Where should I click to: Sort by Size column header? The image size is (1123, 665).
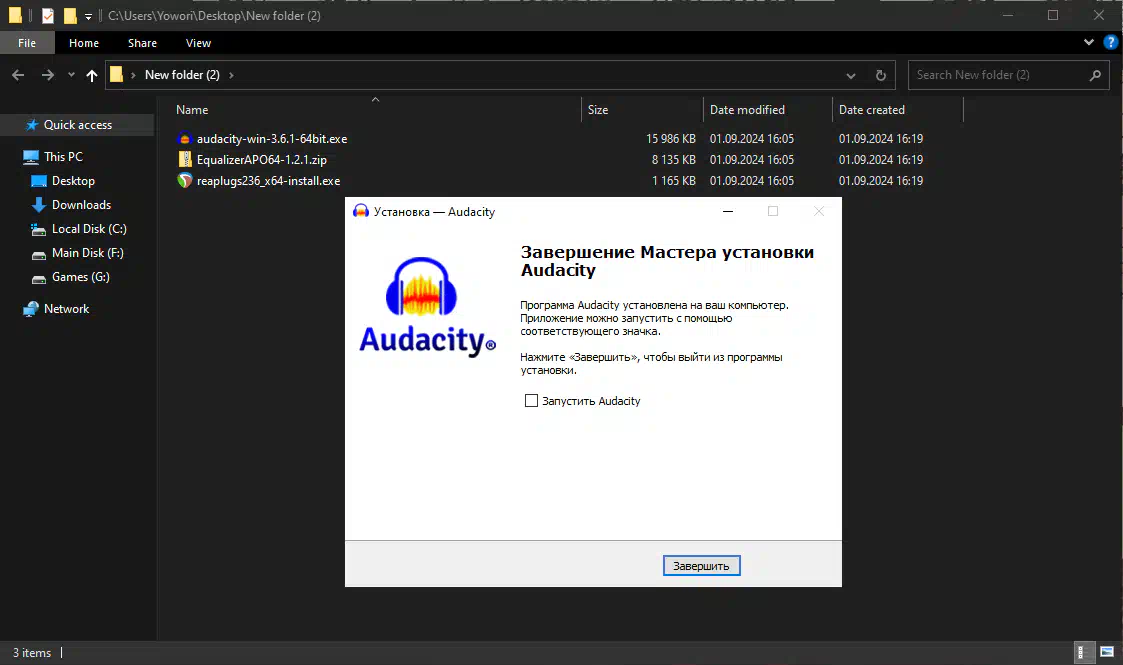click(598, 110)
